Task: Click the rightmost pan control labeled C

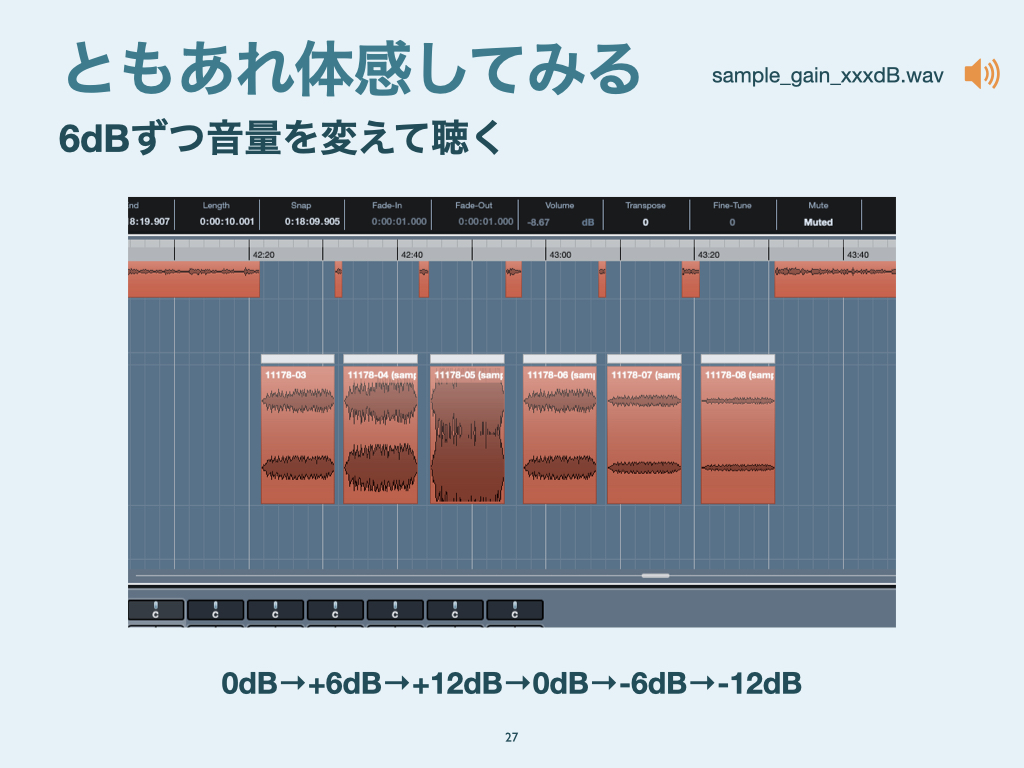Action: point(515,609)
